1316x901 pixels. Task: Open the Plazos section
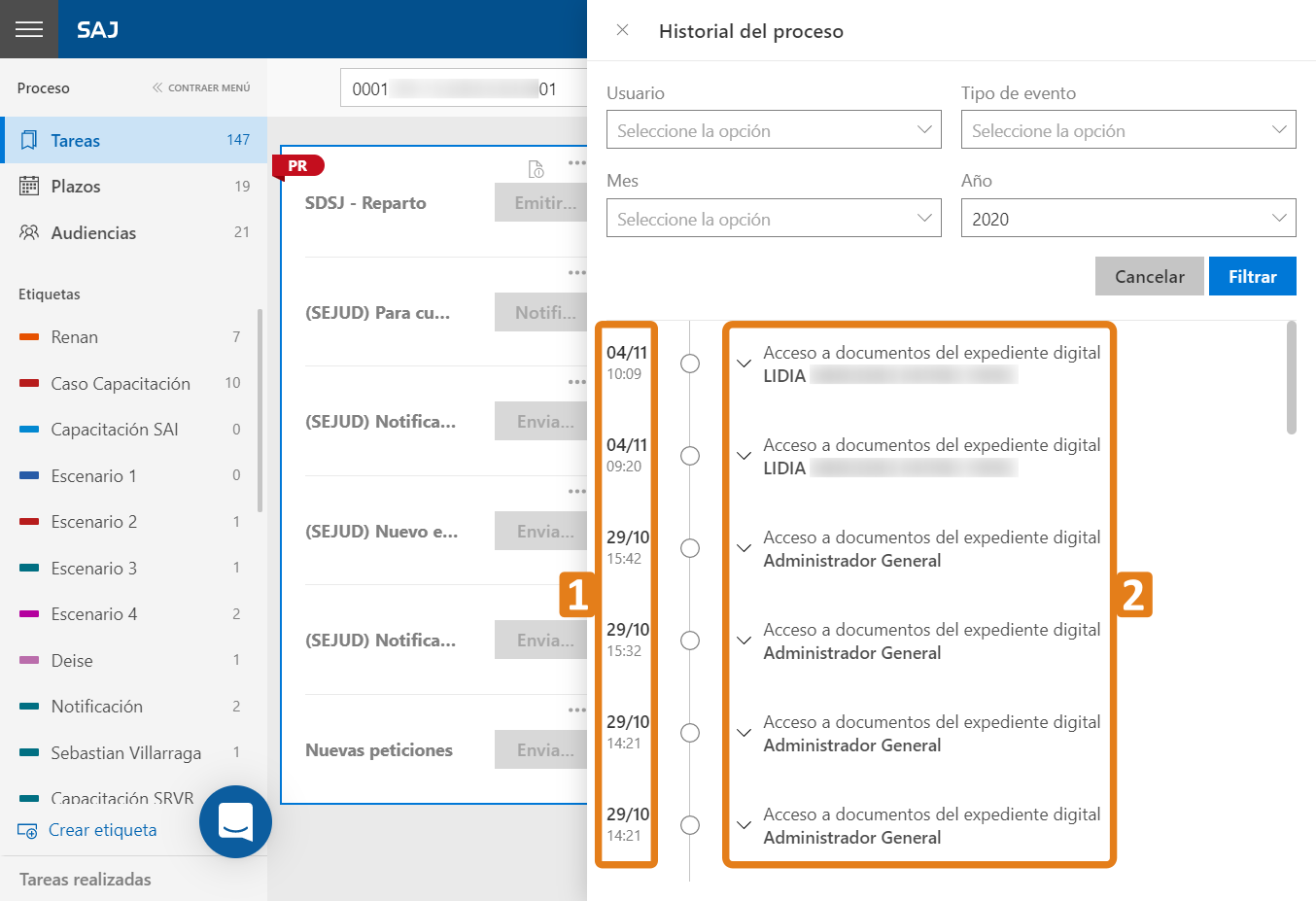click(x=133, y=186)
